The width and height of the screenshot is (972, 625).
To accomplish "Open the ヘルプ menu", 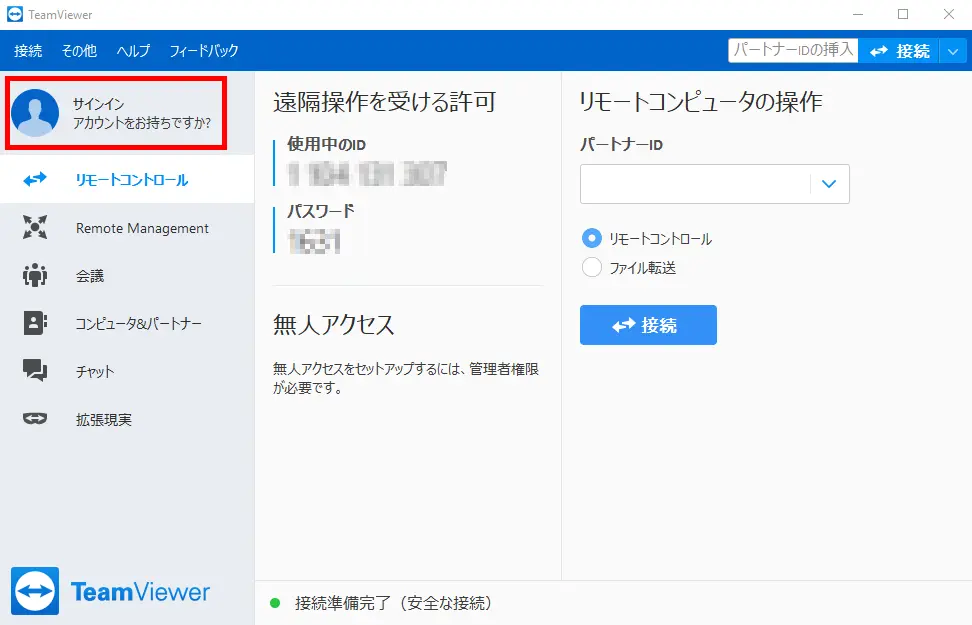I will [x=133, y=51].
